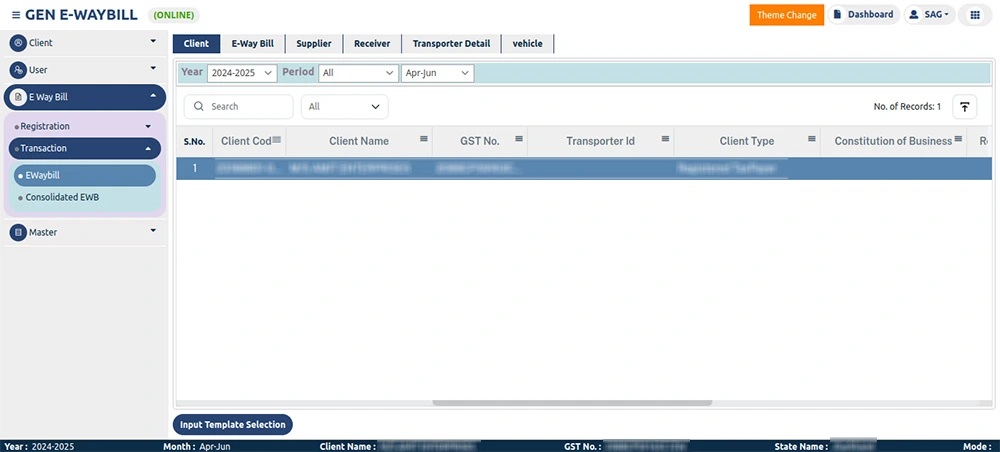
Task: Click Year : 2024-2025 in status bar
Action: tap(40, 447)
